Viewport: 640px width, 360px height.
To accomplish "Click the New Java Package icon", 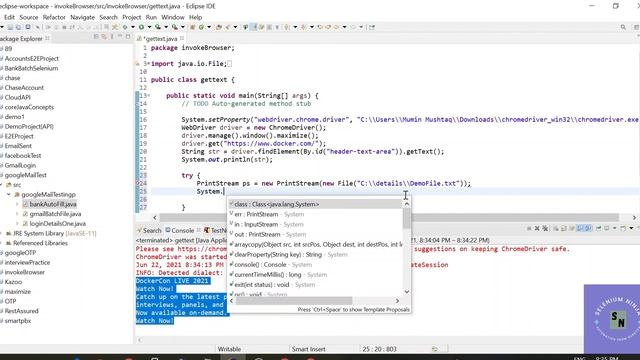I will (x=193, y=27).
